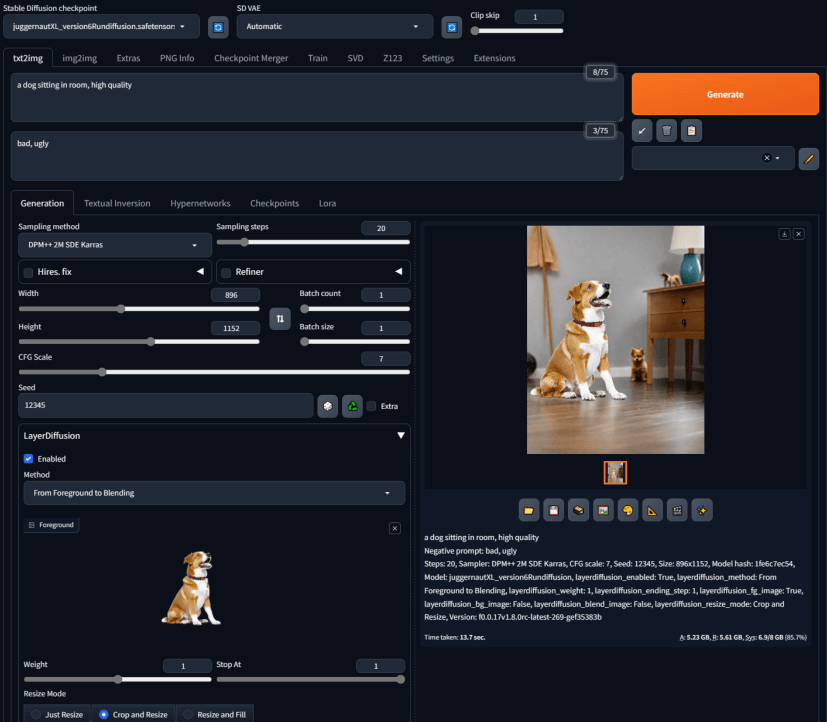Adjust the Clip skip slider
This screenshot has height=722, width=827.
pyautogui.click(x=517, y=31)
